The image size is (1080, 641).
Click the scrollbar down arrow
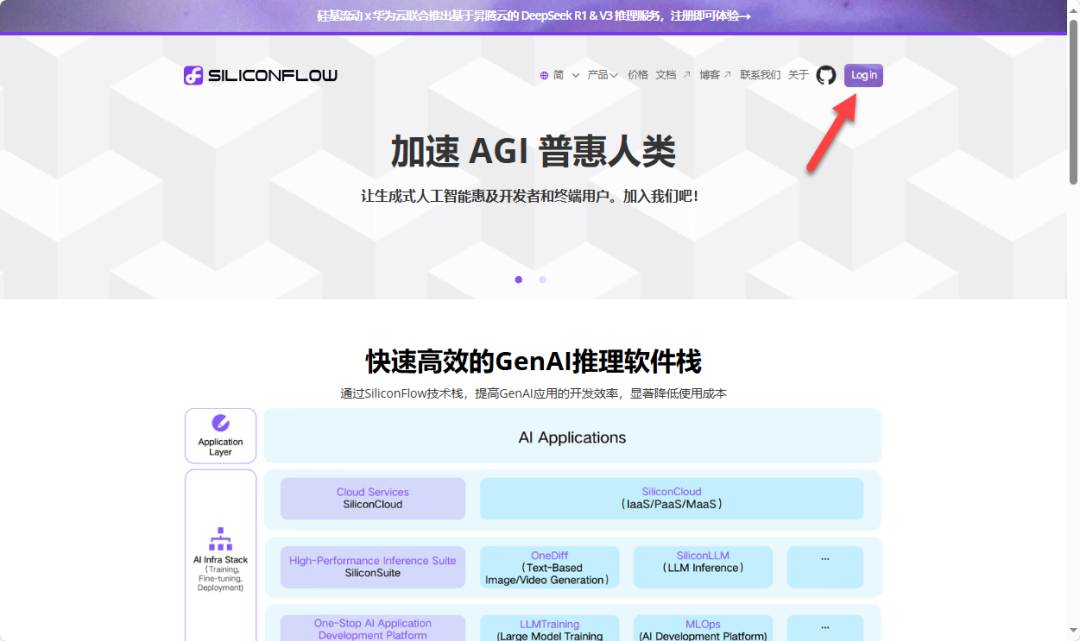[x=1073, y=631]
